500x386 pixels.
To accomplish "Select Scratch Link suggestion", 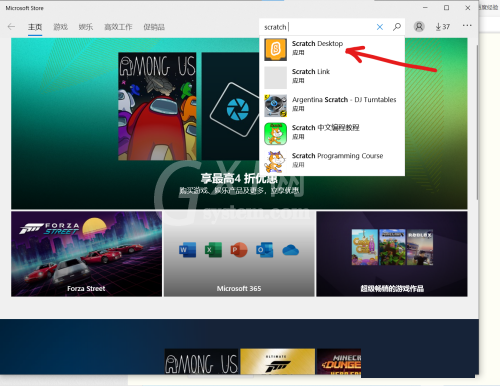I will [x=332, y=77].
